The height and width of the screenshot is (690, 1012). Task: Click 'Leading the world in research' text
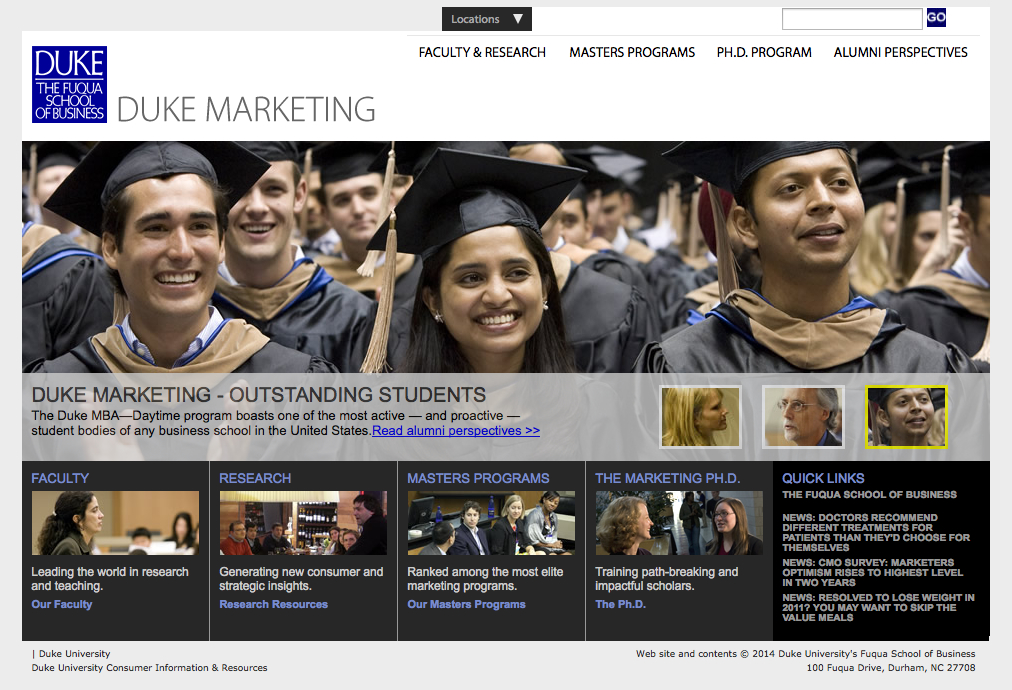pyautogui.click(x=110, y=579)
